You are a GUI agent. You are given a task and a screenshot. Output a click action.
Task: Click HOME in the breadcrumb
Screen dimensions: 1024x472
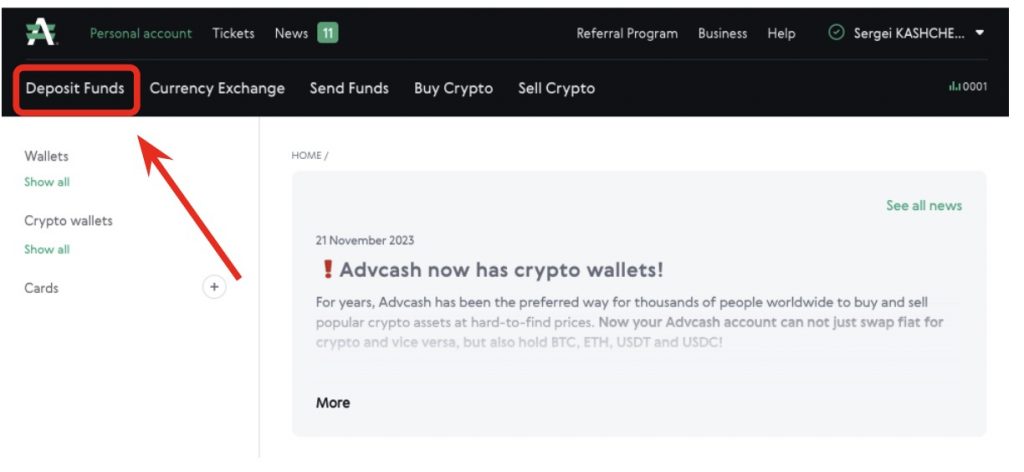306,155
